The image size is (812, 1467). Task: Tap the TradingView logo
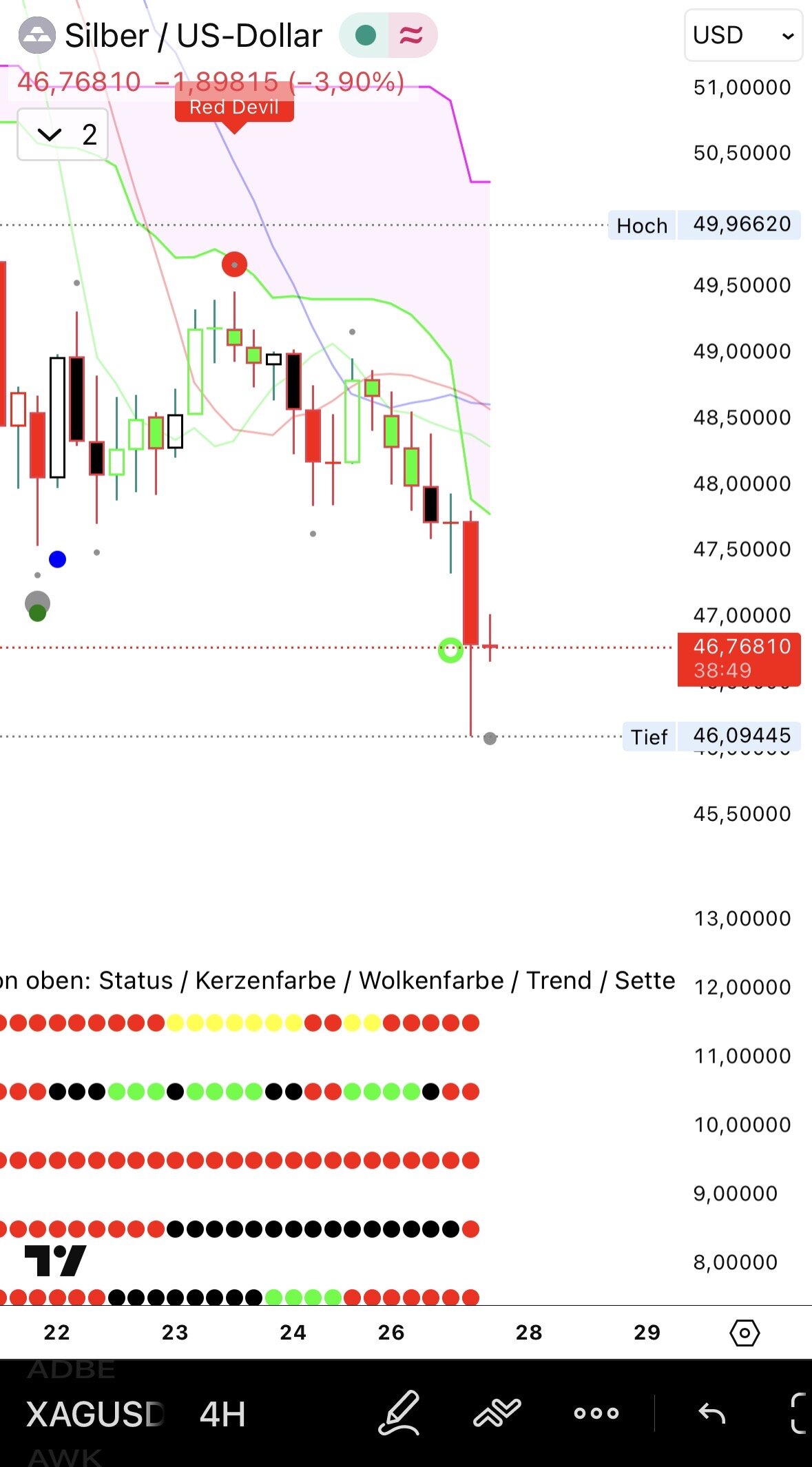55,1260
